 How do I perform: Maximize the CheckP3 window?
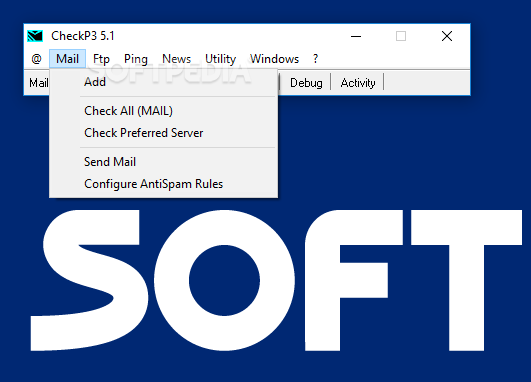401,36
